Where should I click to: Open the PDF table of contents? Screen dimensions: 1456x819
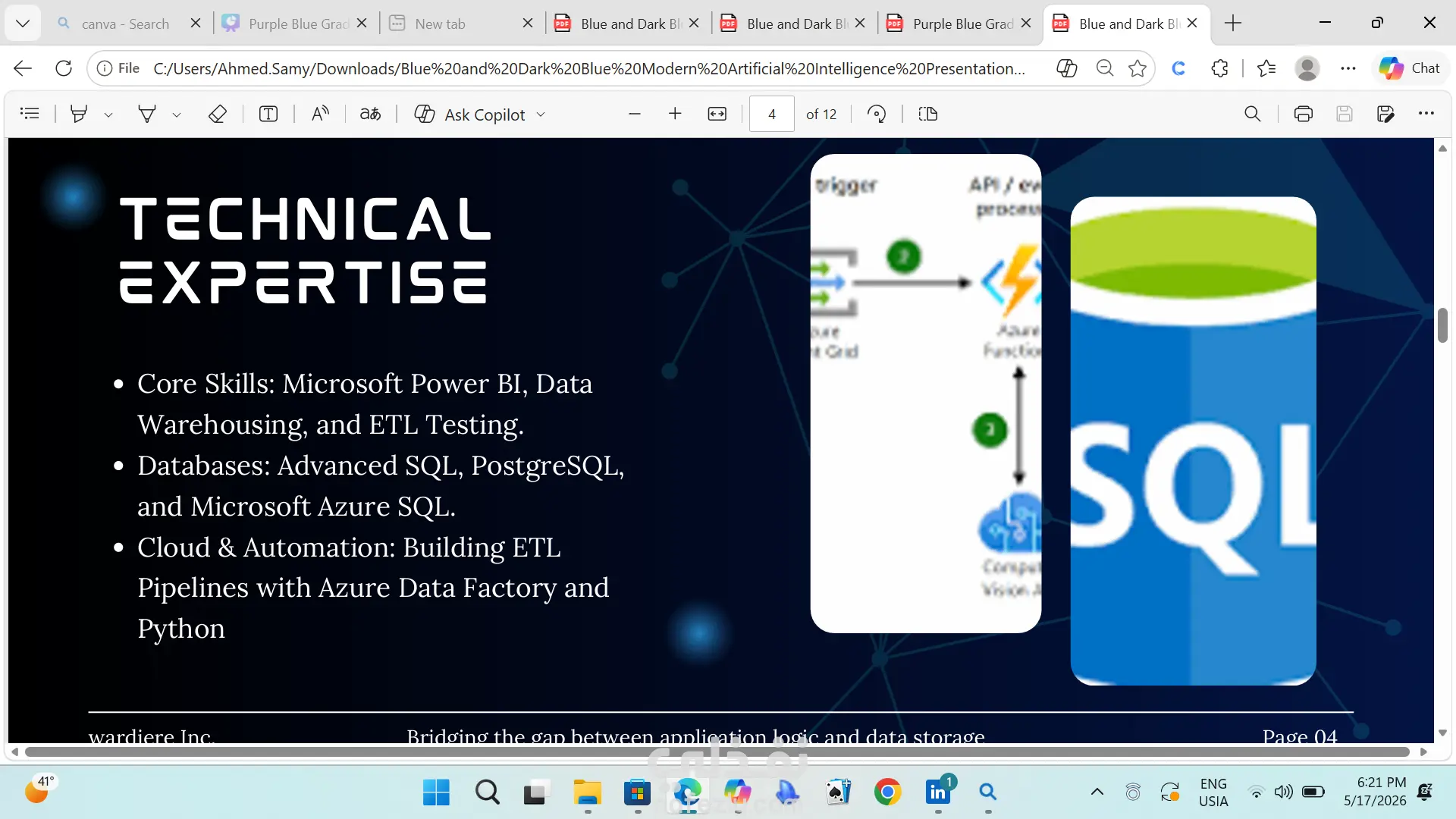[30, 114]
